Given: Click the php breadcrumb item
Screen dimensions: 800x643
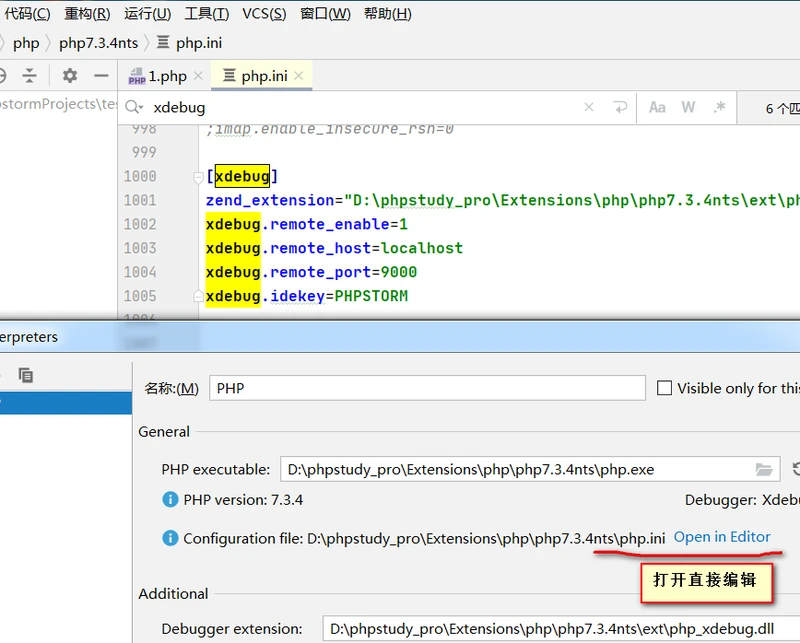Looking at the screenshot, I should point(26,43).
